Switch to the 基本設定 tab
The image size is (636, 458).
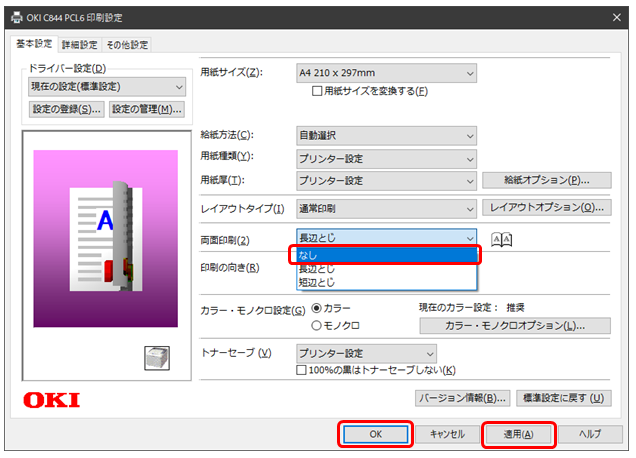[x=34, y=44]
